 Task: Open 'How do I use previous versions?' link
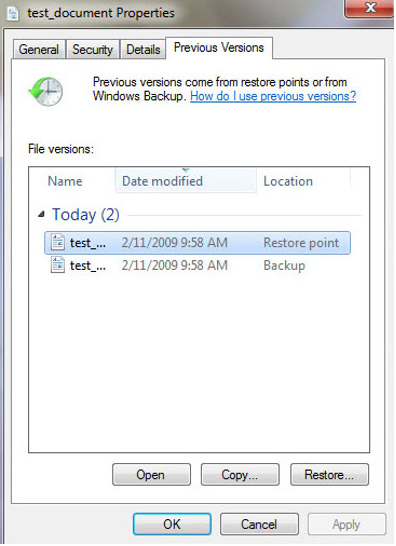[x=273, y=96]
